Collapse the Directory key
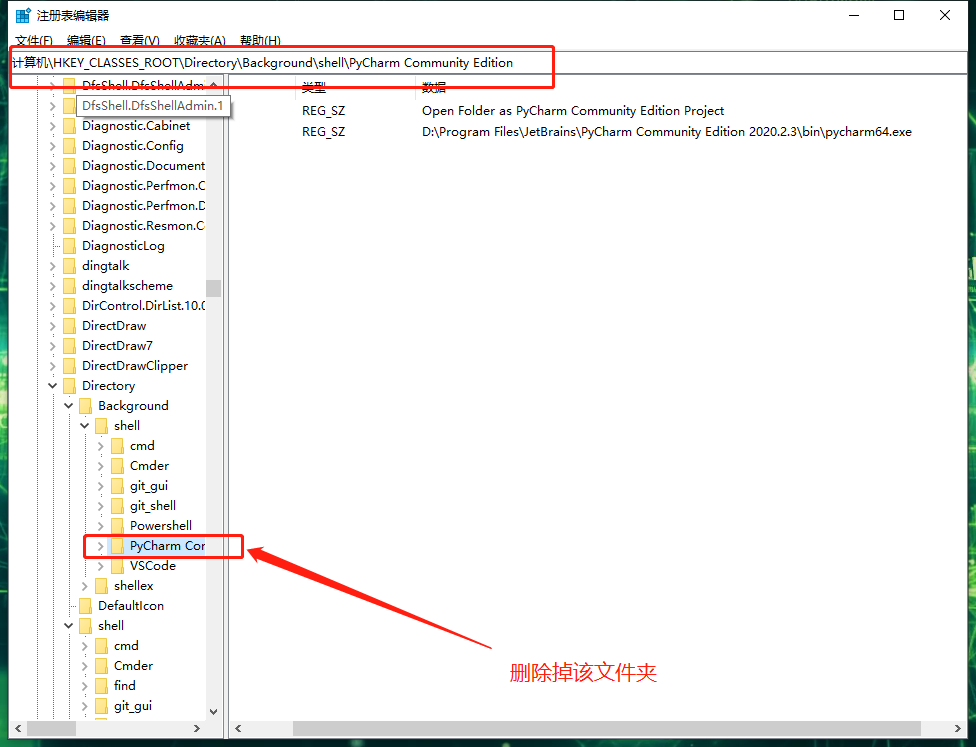The height and width of the screenshot is (747, 976). point(53,386)
